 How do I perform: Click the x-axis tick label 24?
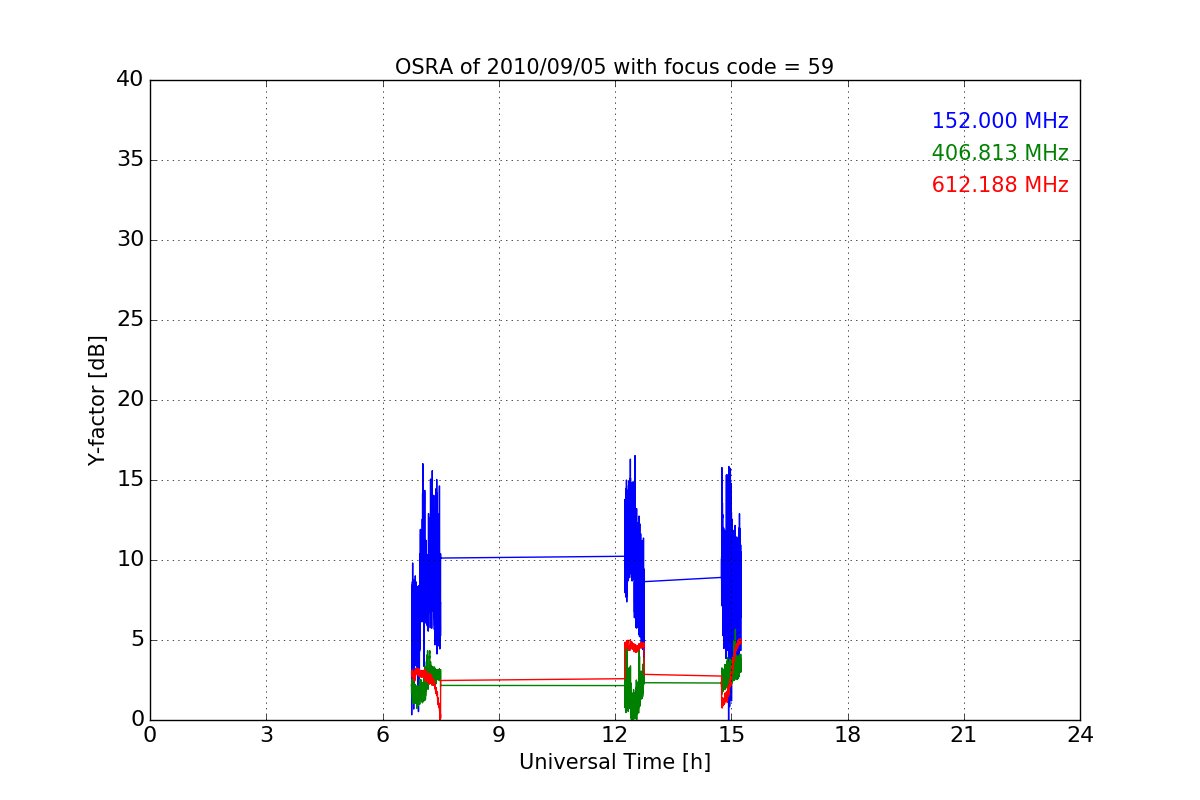click(1080, 735)
